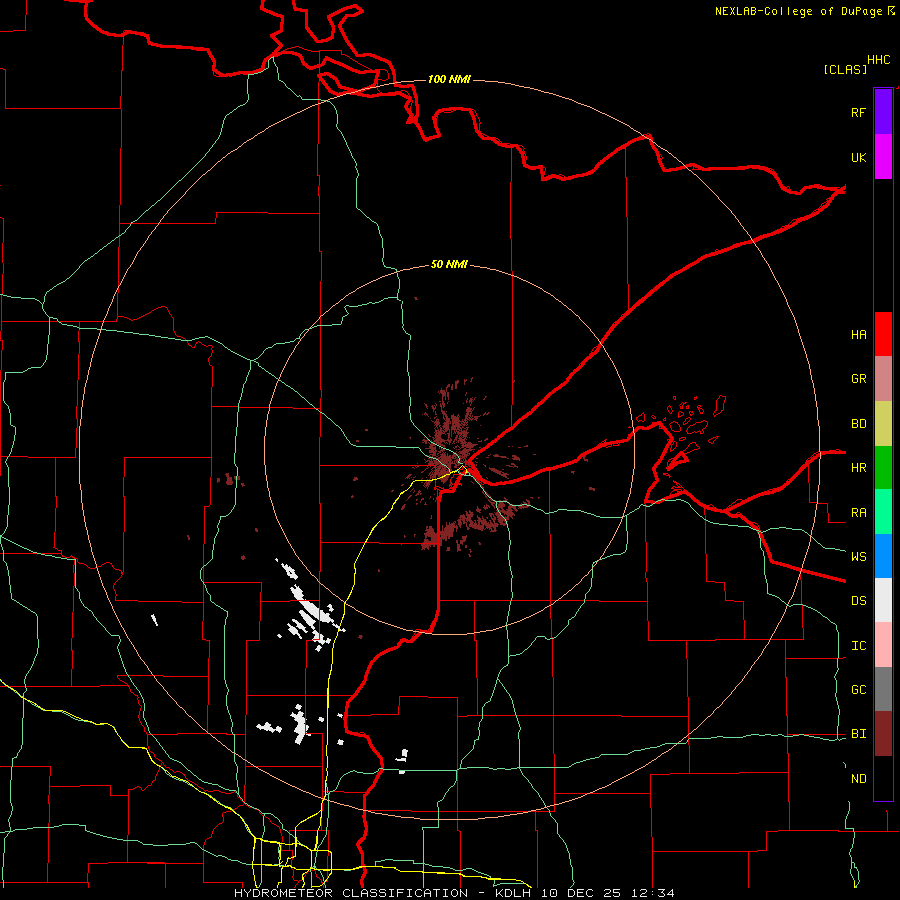Image resolution: width=900 pixels, height=900 pixels.
Task: Click the 100 NMI range ring label
Action: (x=449, y=79)
